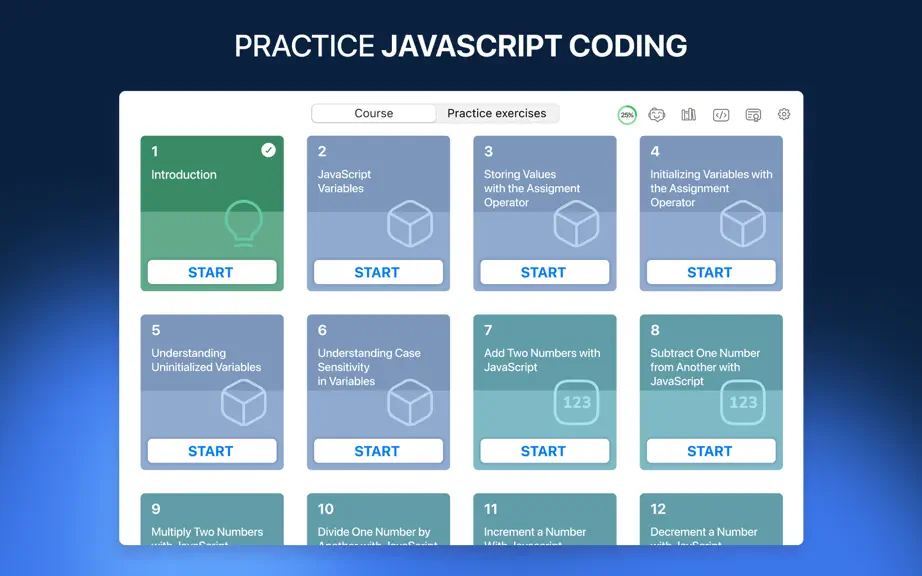922x576 pixels.
Task: Switch to the Practice exercises tab
Action: pos(497,113)
